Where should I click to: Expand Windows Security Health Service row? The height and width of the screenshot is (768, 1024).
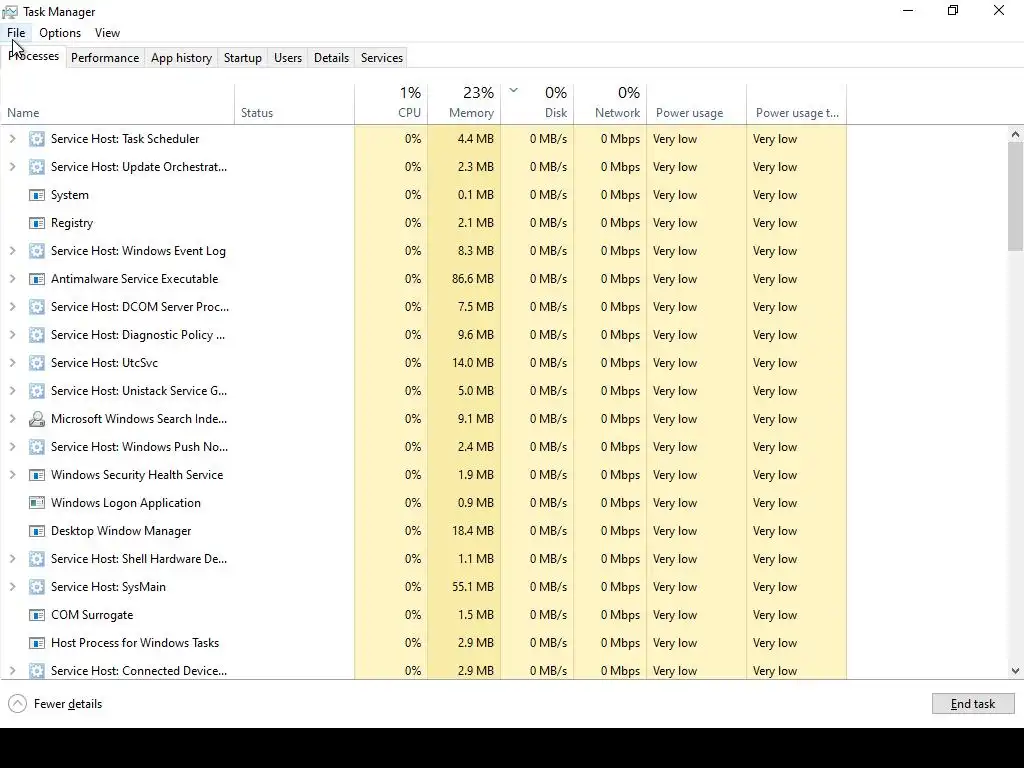pos(12,475)
